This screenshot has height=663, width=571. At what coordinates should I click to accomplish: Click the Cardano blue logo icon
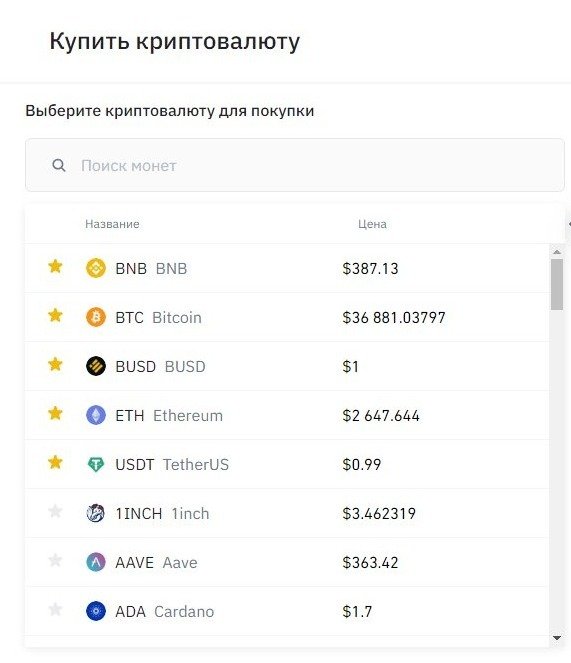96,611
